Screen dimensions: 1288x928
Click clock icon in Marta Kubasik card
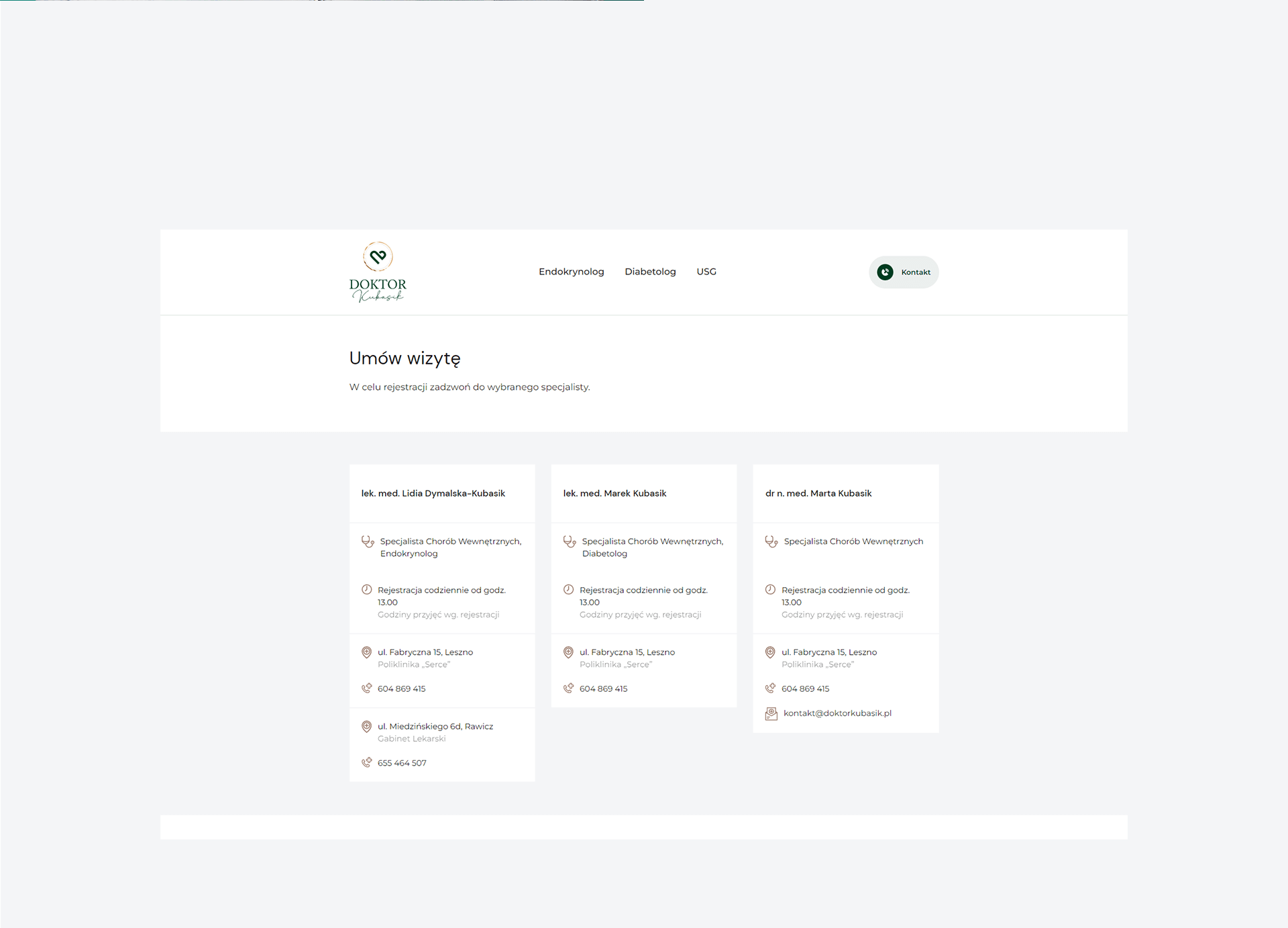point(770,590)
